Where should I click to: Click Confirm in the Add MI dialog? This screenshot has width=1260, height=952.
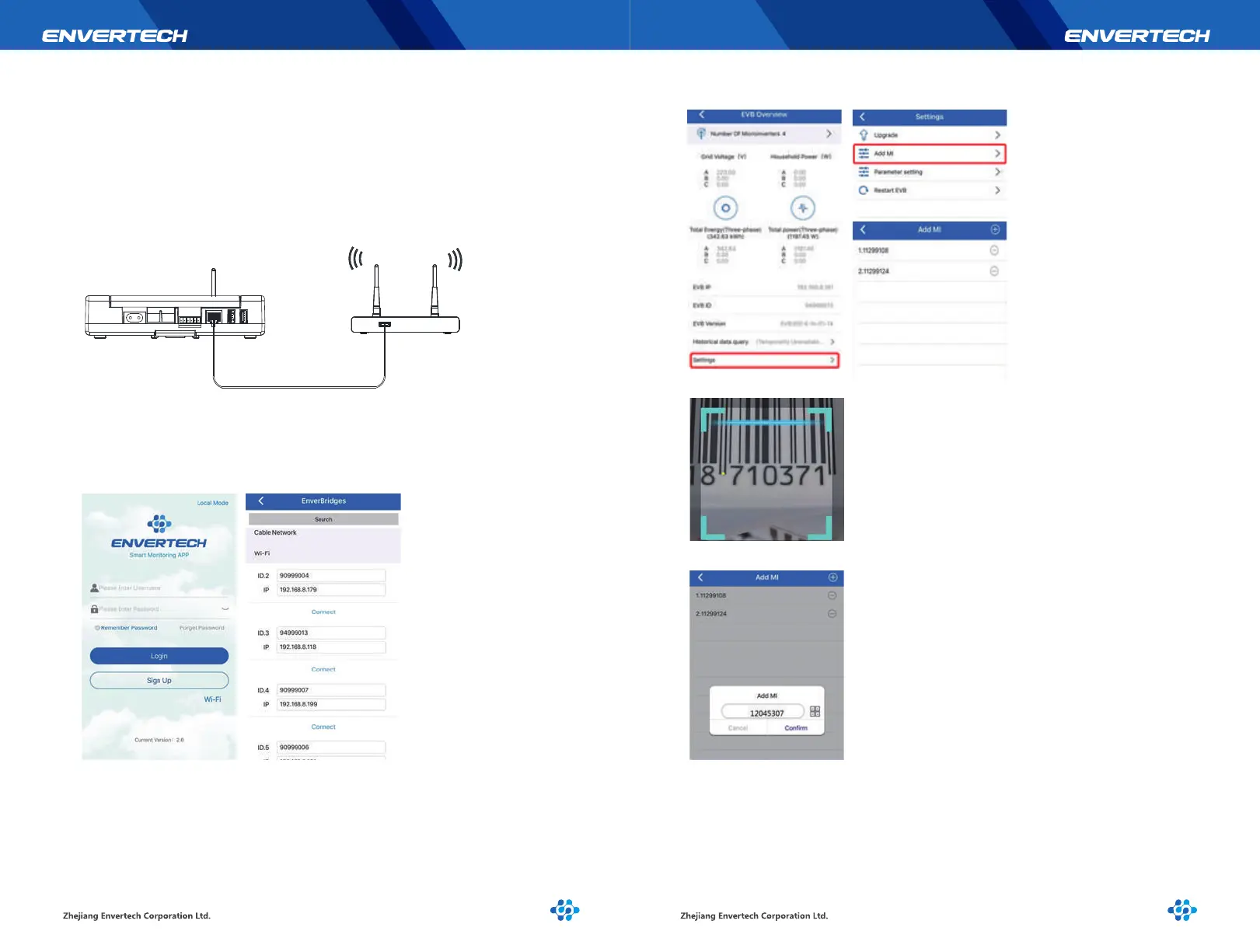pos(796,728)
